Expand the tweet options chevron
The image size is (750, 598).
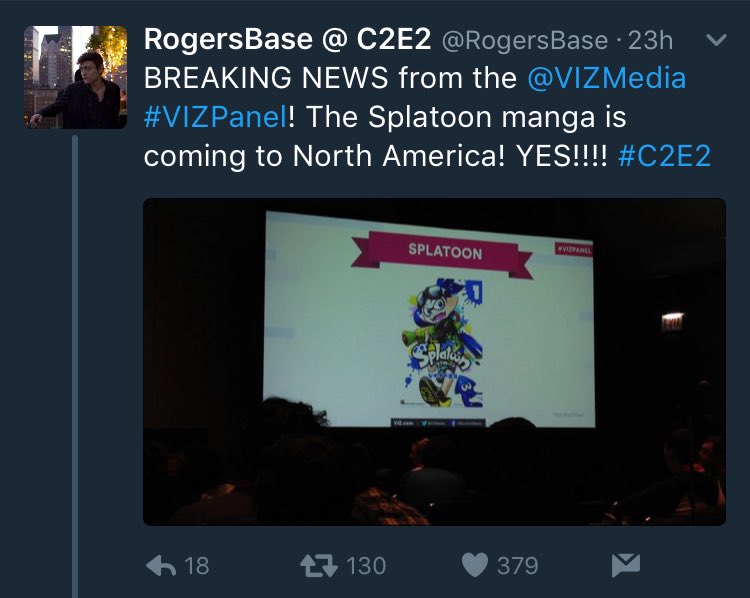point(716,40)
